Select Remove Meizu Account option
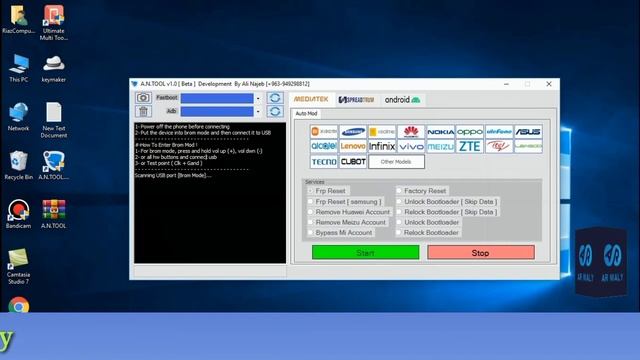 tap(347, 222)
